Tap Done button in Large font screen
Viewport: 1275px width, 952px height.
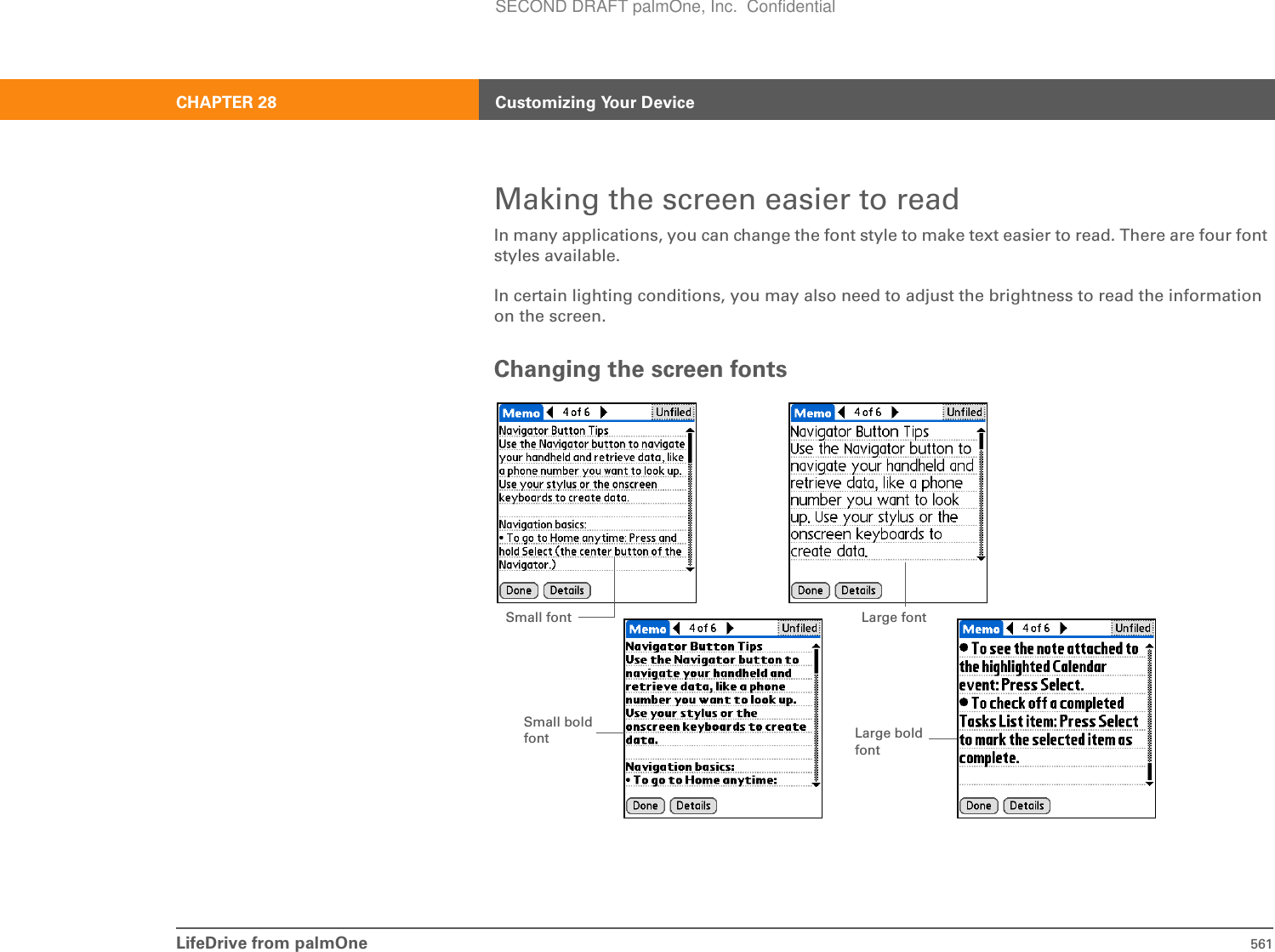point(811,590)
